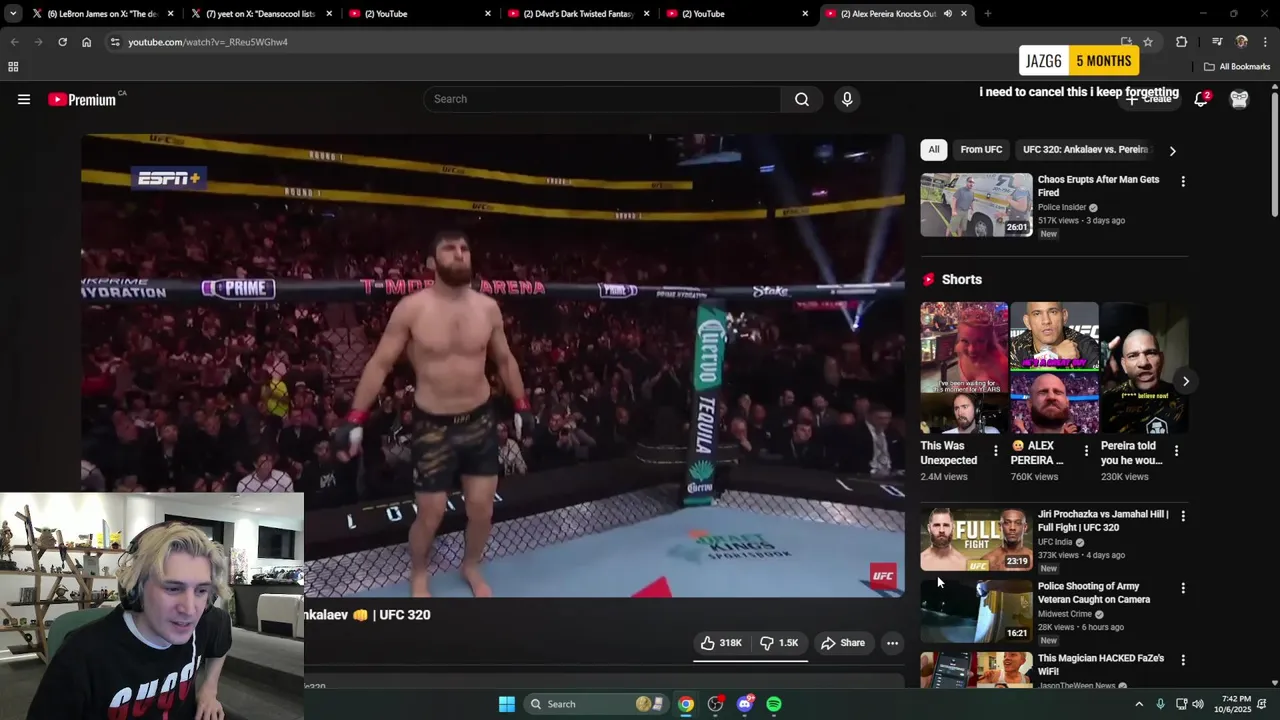1280x720 pixels.
Task: Show more Shorts with the next arrow
Action: [x=1185, y=381]
